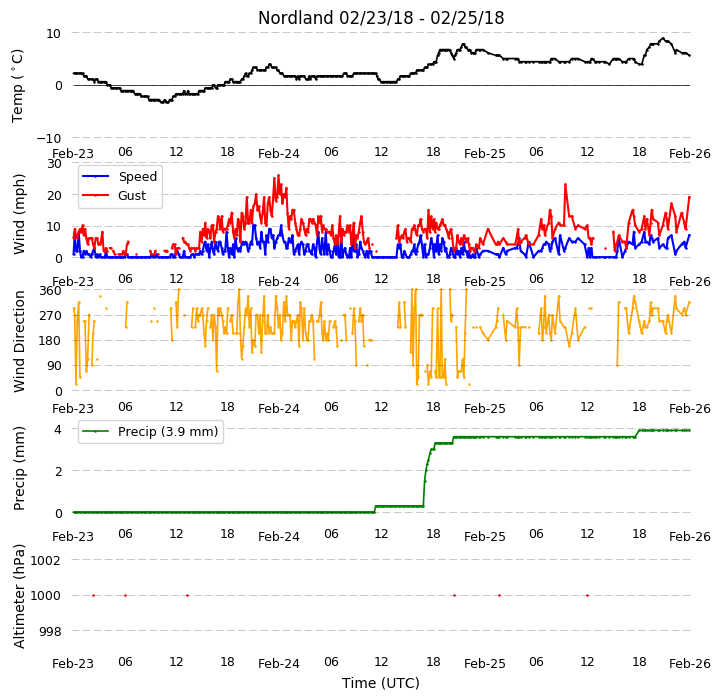
Task: Click the Precip (mm) y-axis label
Action: (19, 468)
